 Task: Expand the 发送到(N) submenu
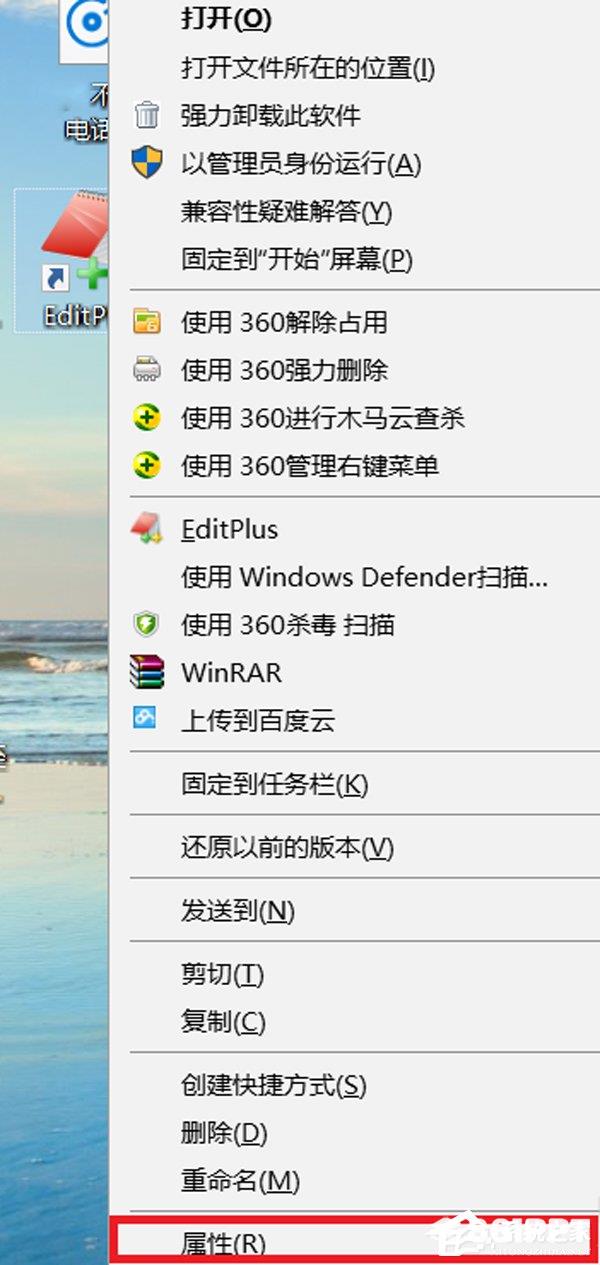point(238,910)
